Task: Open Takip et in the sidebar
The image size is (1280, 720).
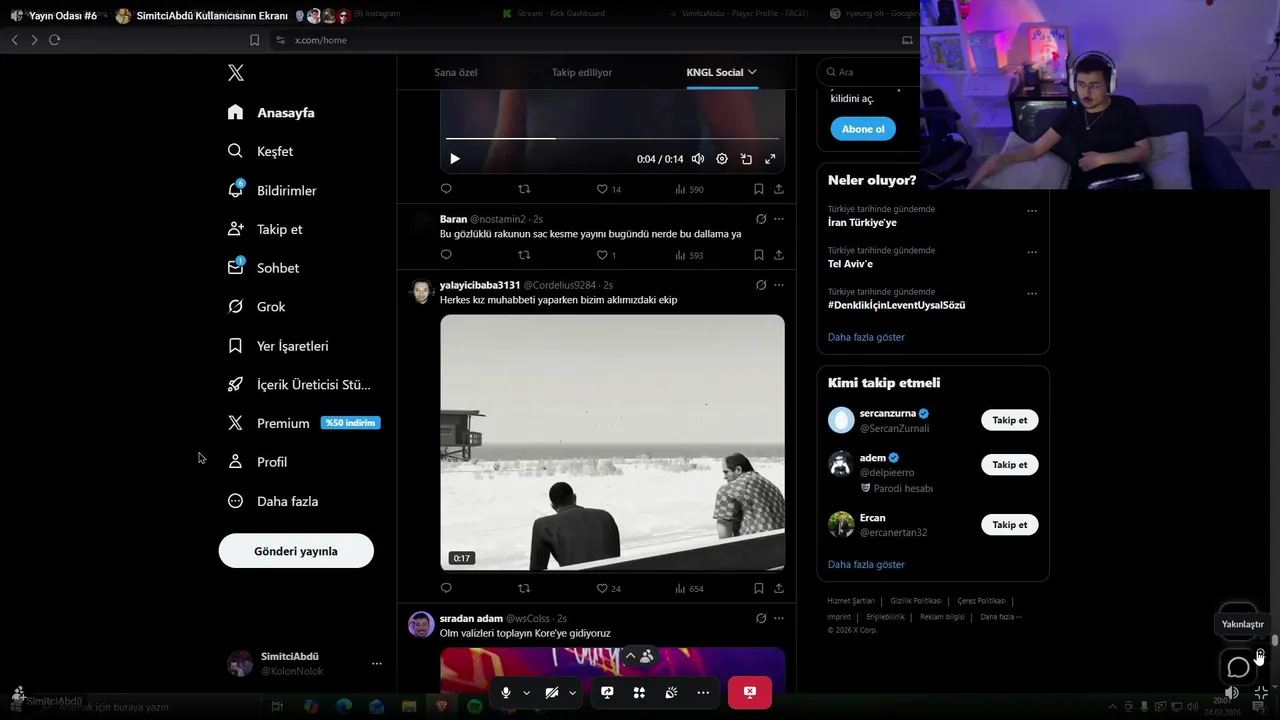Action: click(265, 229)
